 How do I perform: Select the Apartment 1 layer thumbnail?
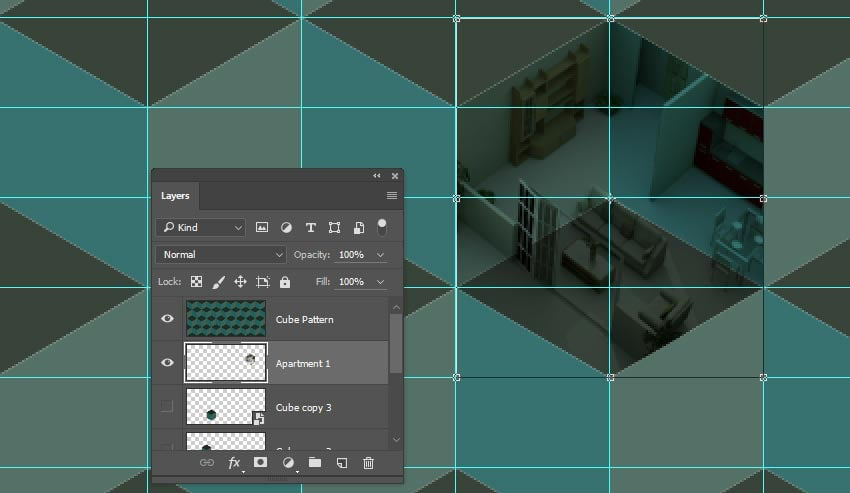(x=226, y=362)
